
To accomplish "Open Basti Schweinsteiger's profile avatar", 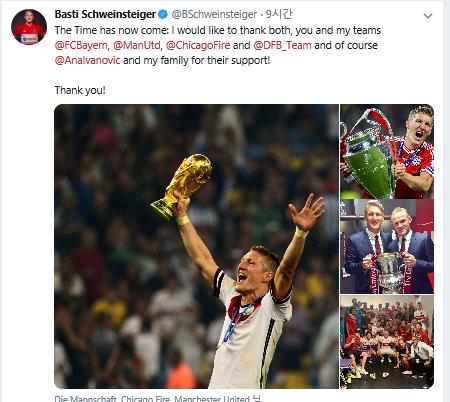I will point(29,27).
